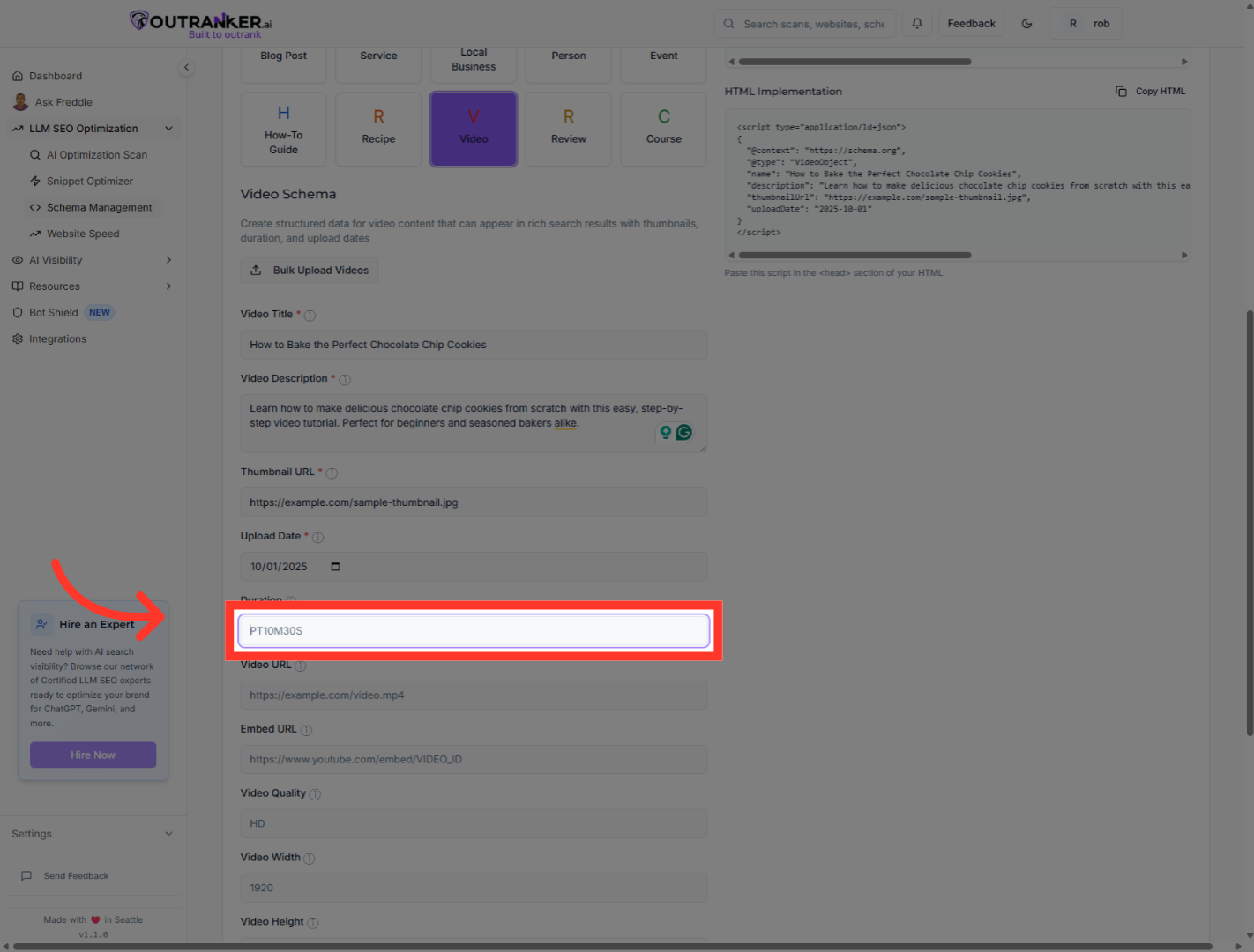The image size is (1254, 952).
Task: Select the Review schema type
Action: (569, 129)
